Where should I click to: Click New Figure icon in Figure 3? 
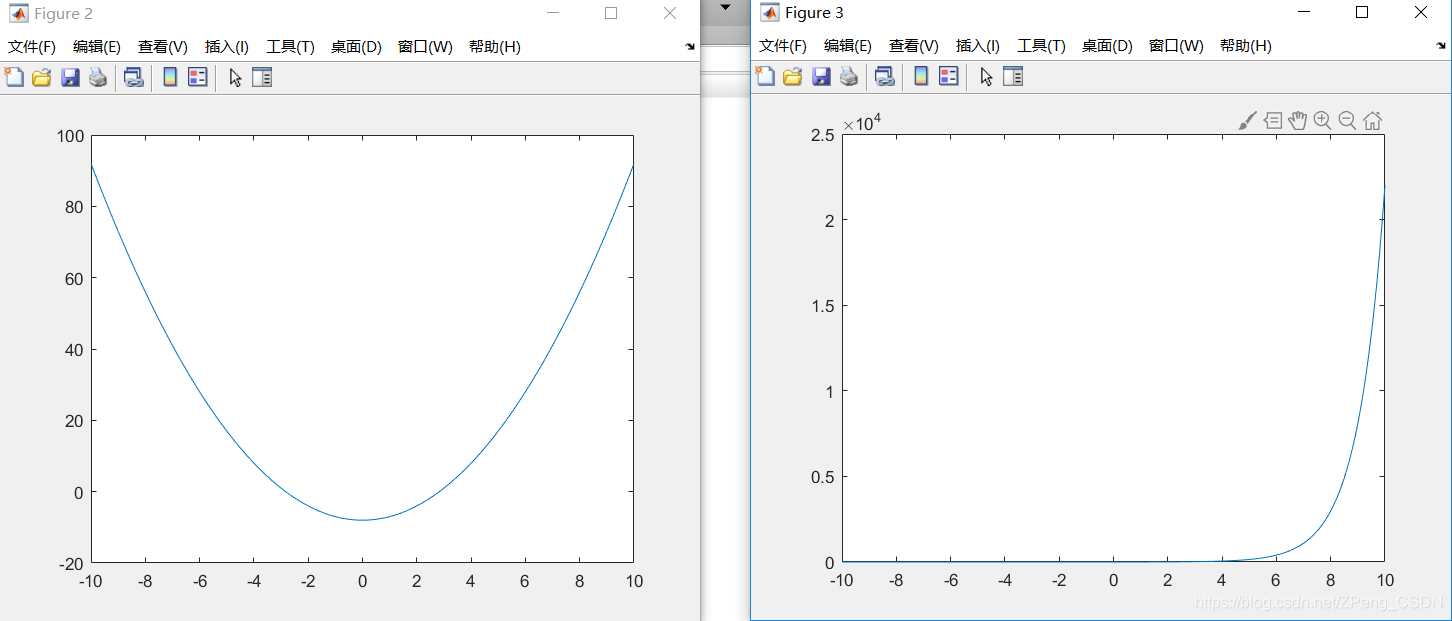765,77
